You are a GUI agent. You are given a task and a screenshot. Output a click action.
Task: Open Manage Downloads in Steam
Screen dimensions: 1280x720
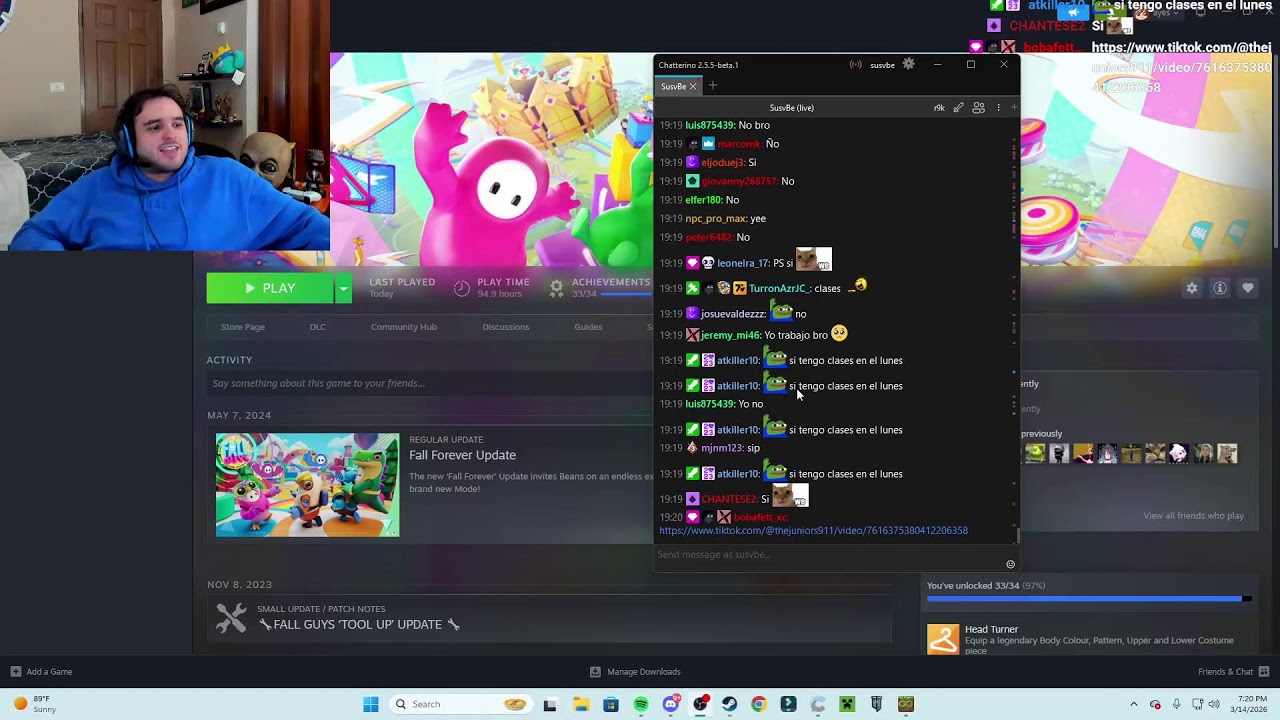pyautogui.click(x=635, y=672)
